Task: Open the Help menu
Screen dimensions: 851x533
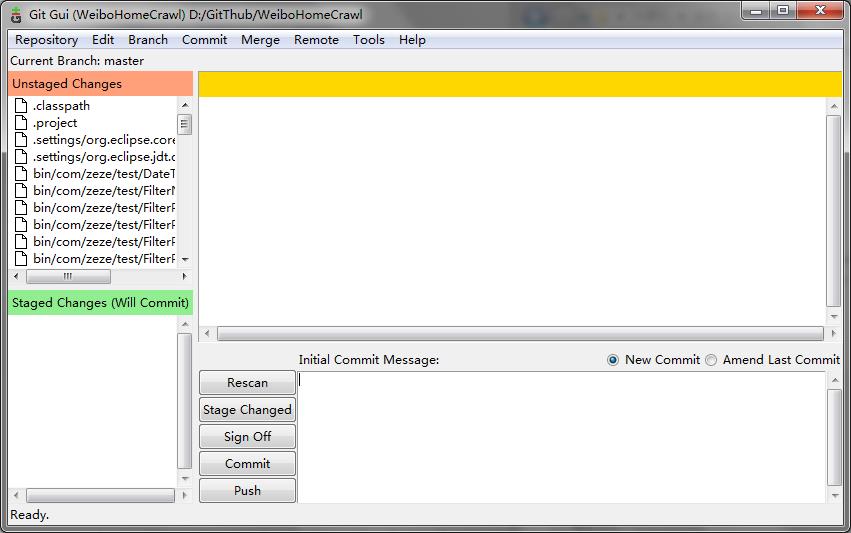Action: pyautogui.click(x=412, y=40)
